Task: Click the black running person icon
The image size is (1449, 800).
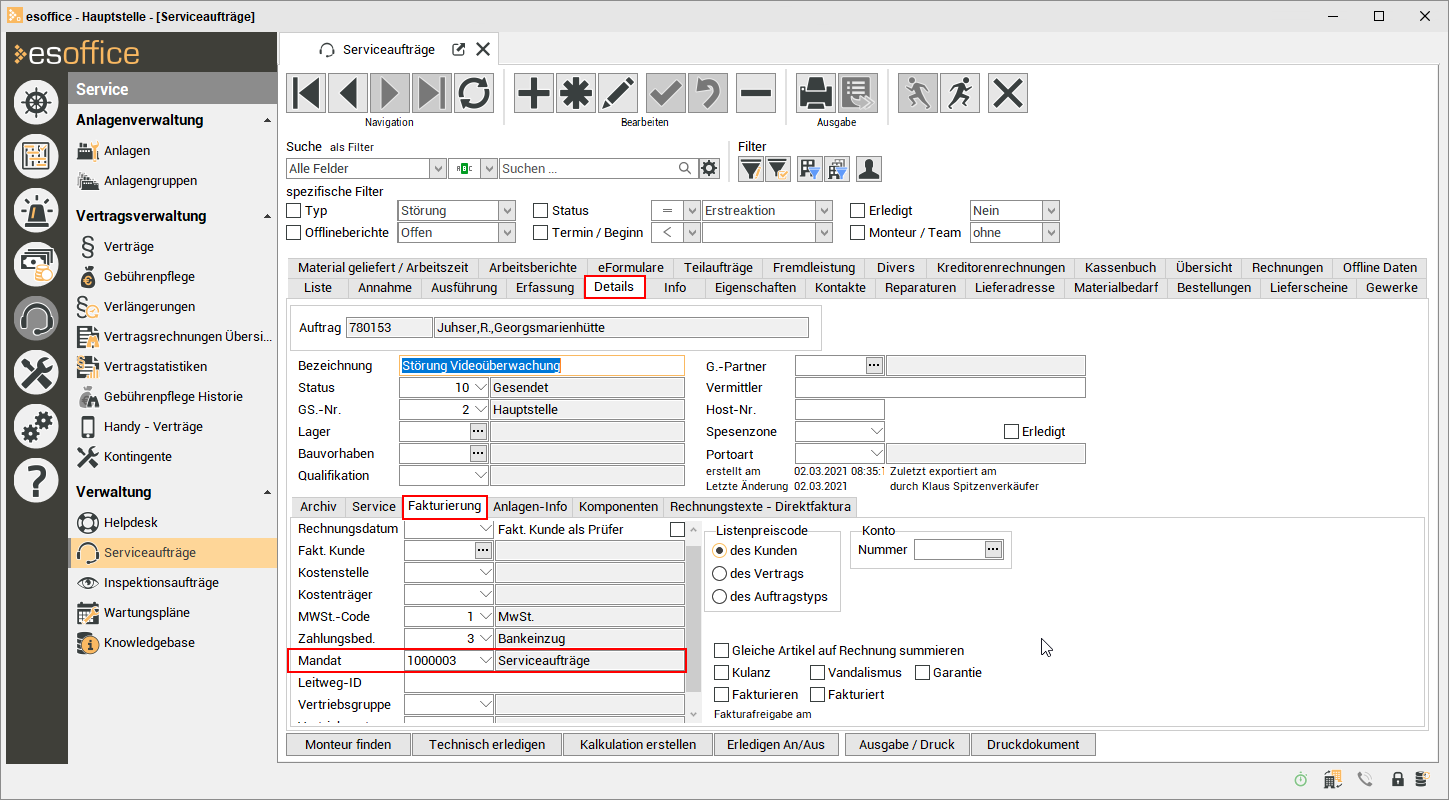Action: tap(959, 93)
